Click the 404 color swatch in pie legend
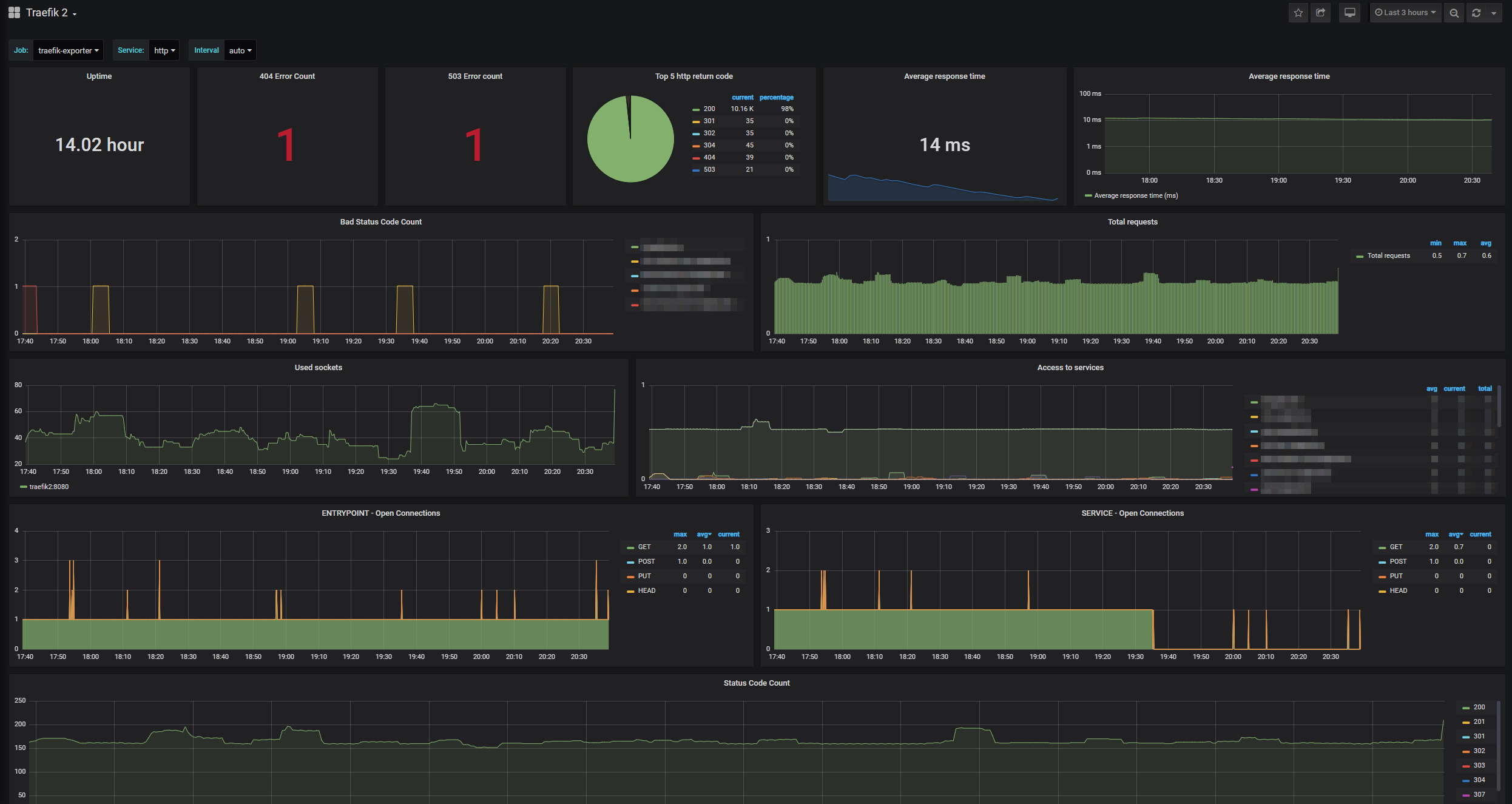 (x=696, y=158)
